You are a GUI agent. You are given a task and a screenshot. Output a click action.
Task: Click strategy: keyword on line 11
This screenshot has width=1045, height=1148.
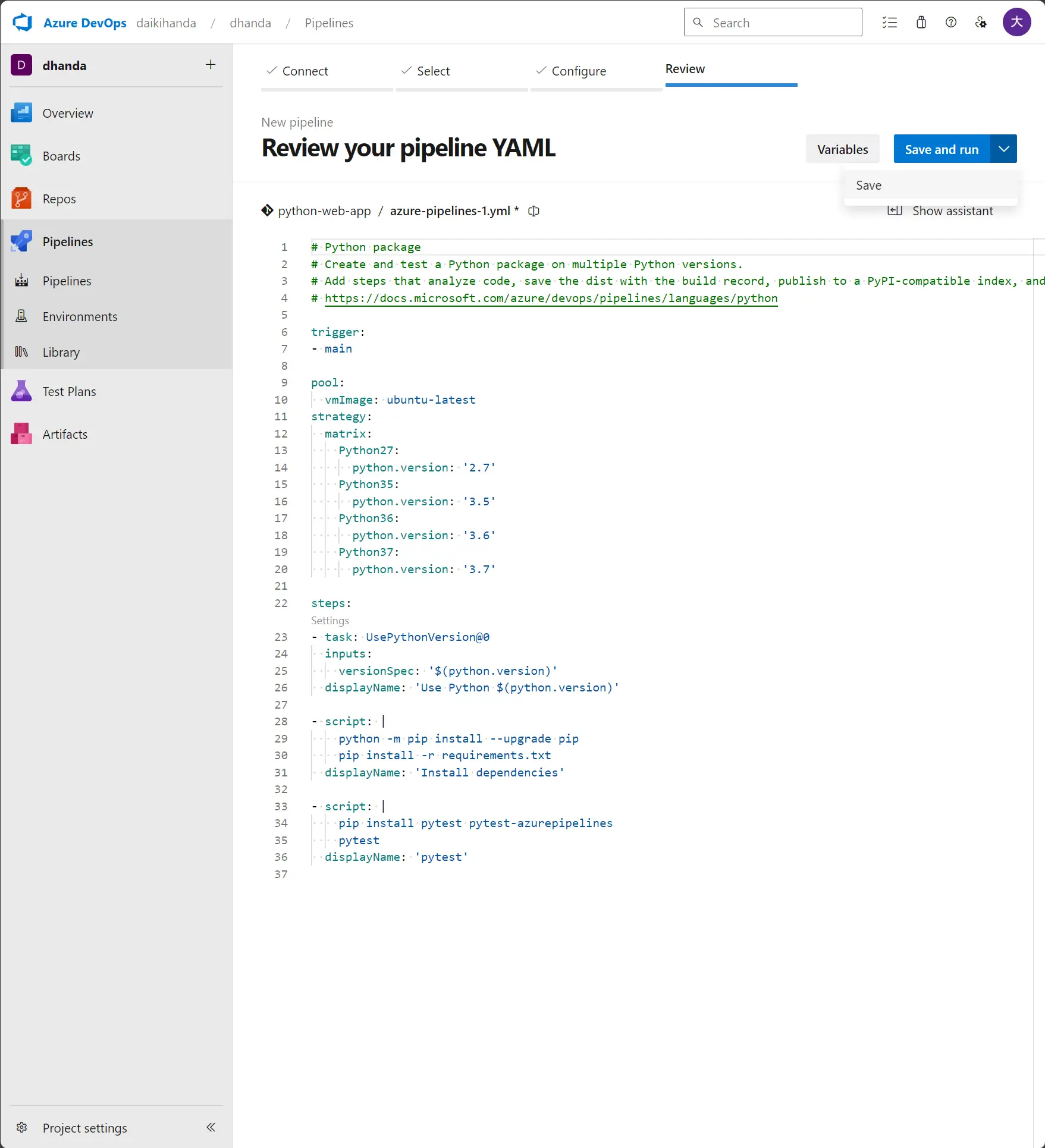coord(341,417)
